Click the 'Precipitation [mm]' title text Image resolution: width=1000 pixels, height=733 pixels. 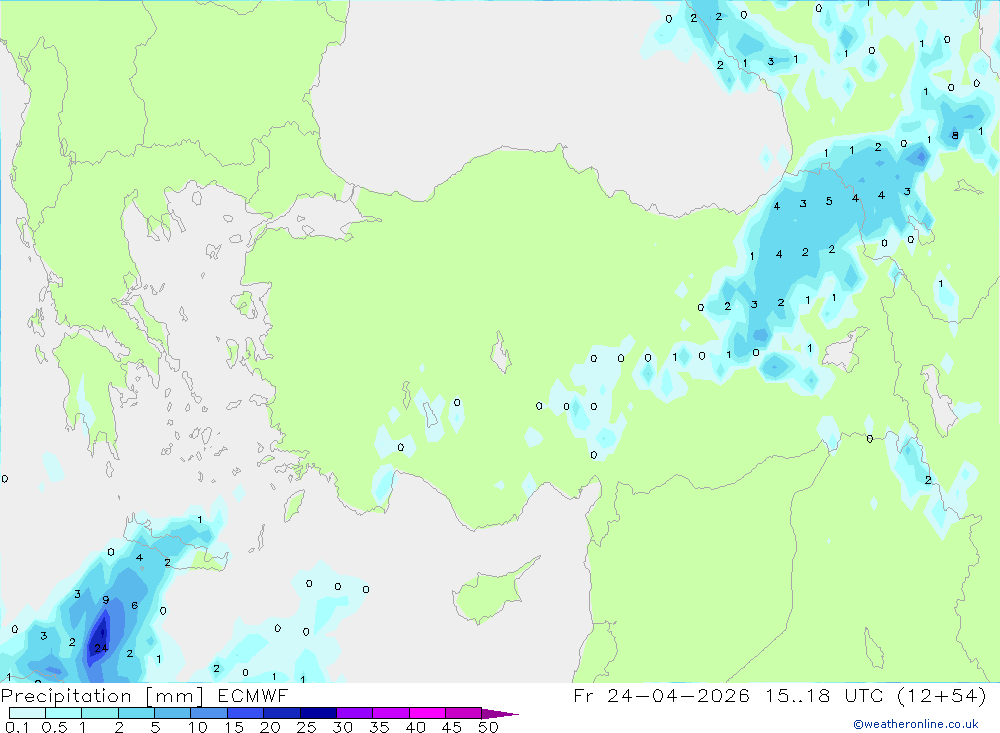(102, 695)
